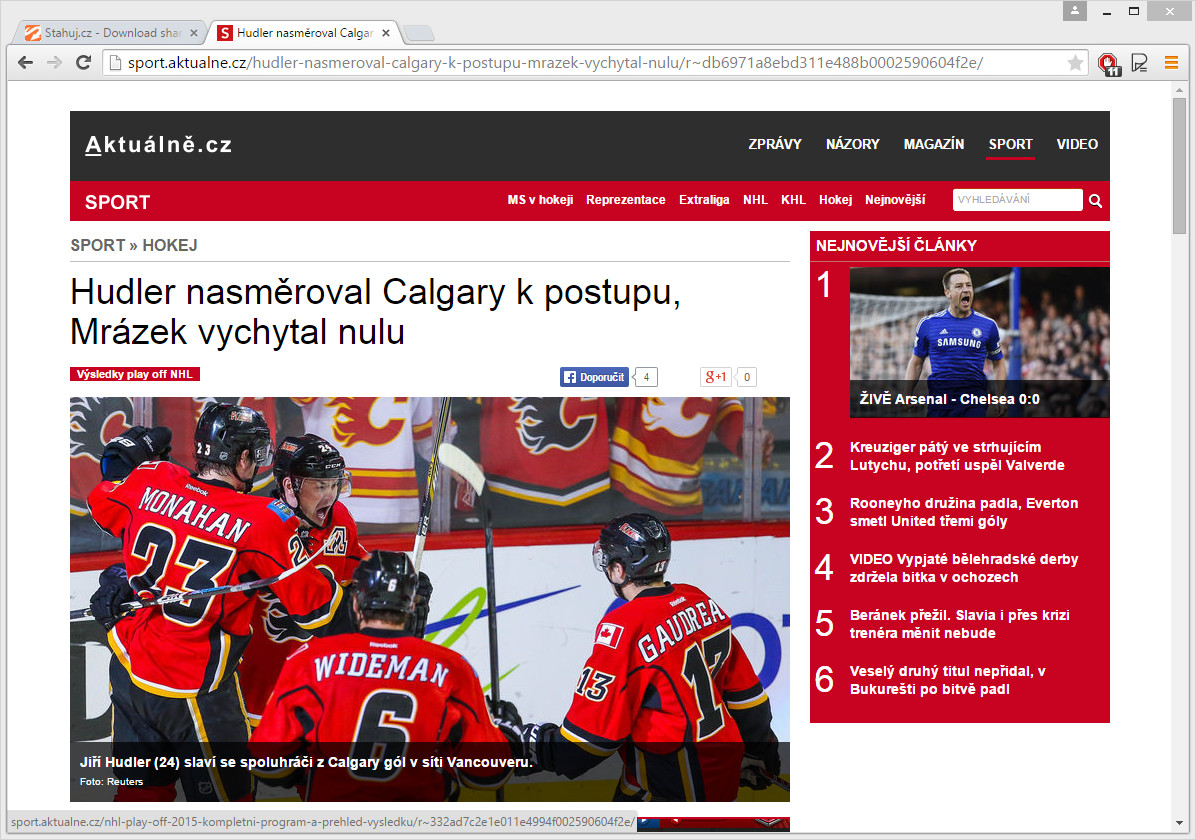Click the Foto: Reuters credit
The height and width of the screenshot is (840, 1196).
click(x=111, y=781)
